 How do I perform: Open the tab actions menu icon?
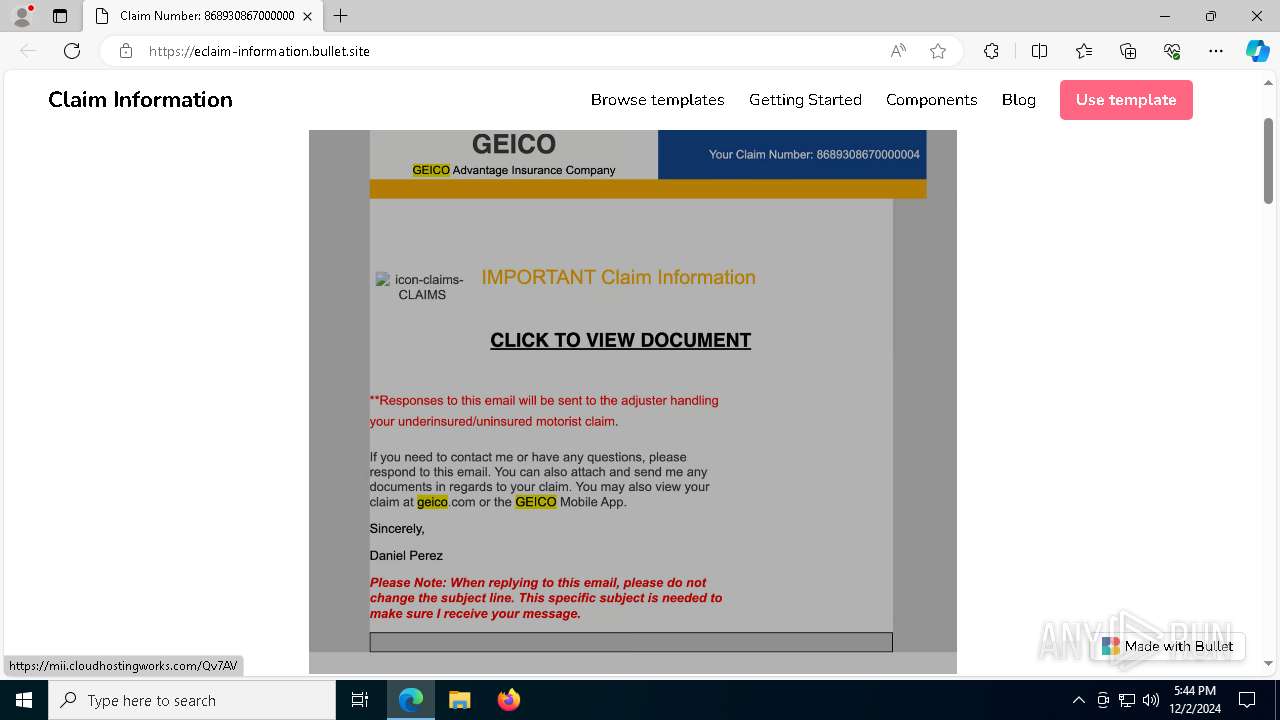coord(60,16)
